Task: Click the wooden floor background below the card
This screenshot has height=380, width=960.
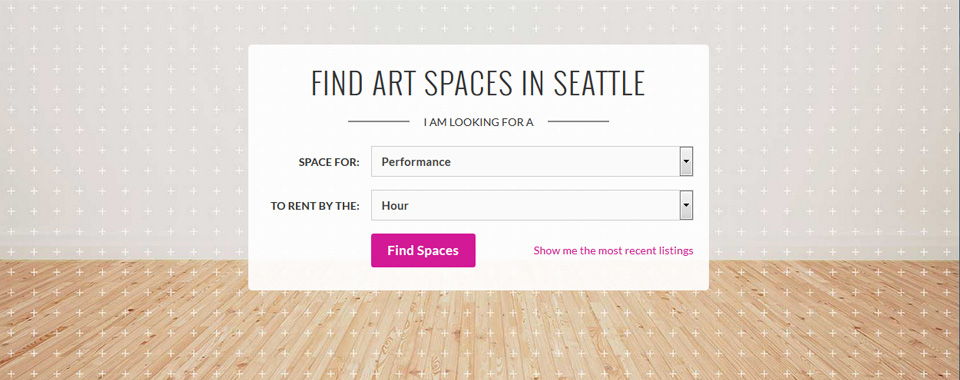Action: click(478, 337)
